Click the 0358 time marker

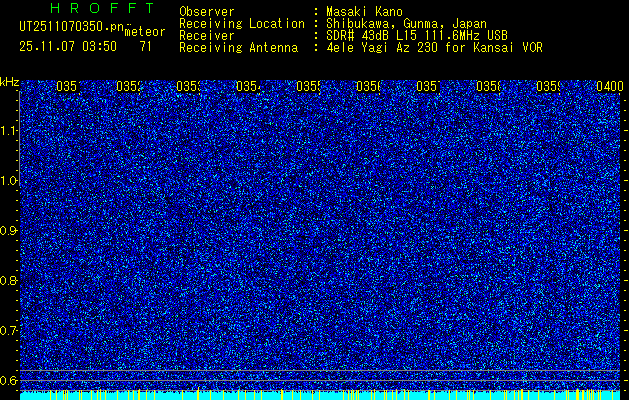tap(489, 86)
